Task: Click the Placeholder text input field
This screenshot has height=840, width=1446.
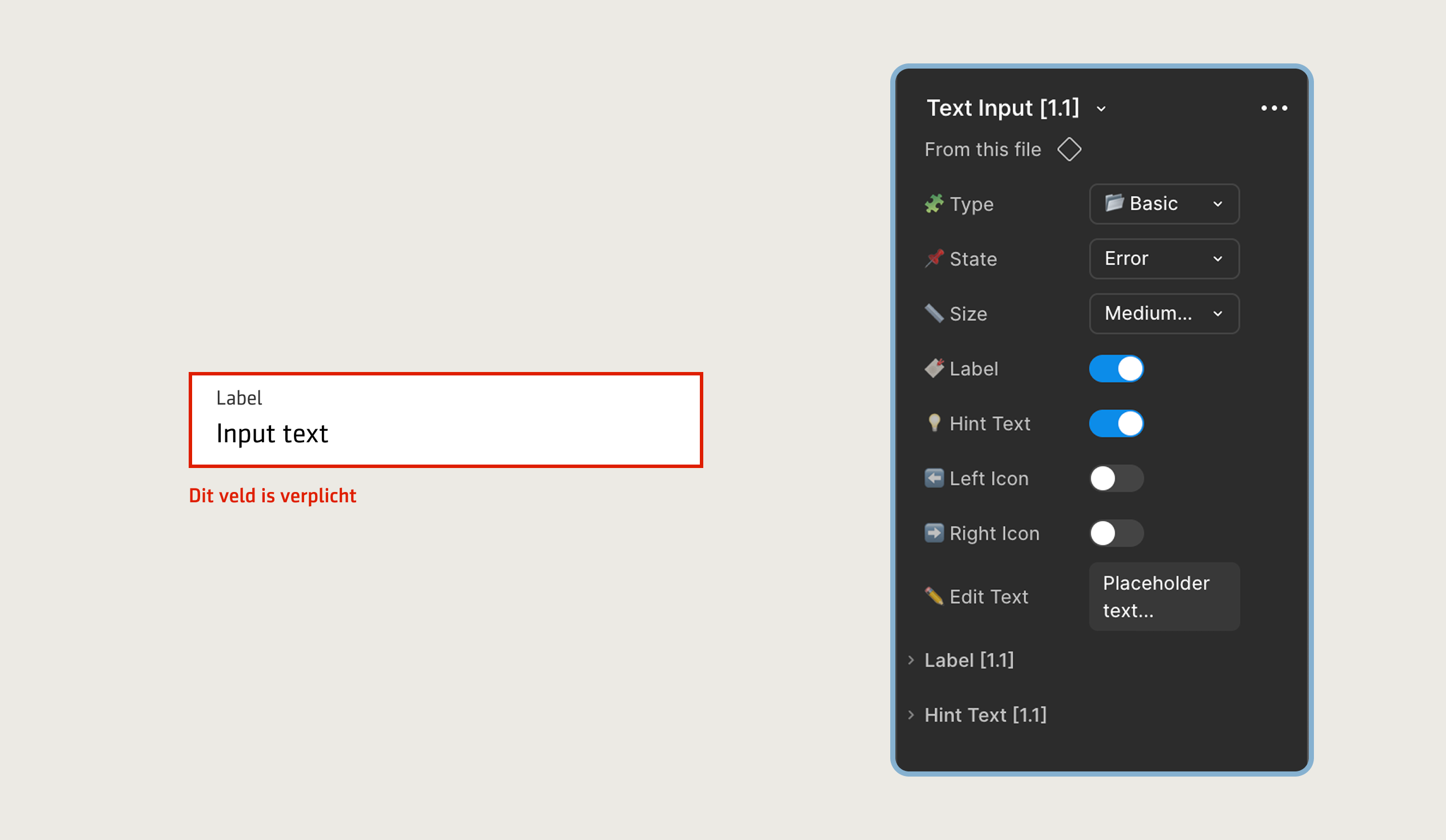Action: click(1164, 597)
